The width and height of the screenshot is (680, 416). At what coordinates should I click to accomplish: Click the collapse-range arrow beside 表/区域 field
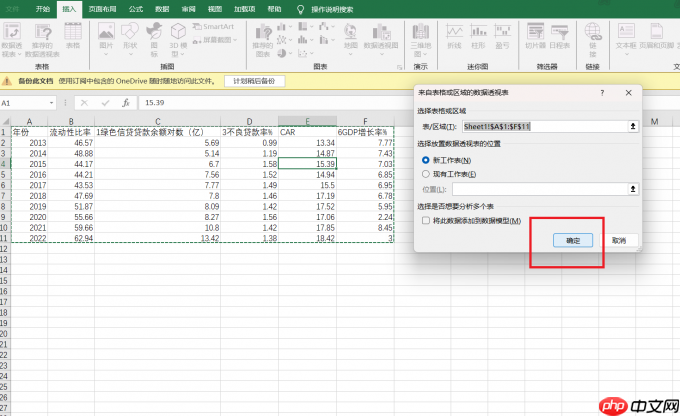click(633, 126)
